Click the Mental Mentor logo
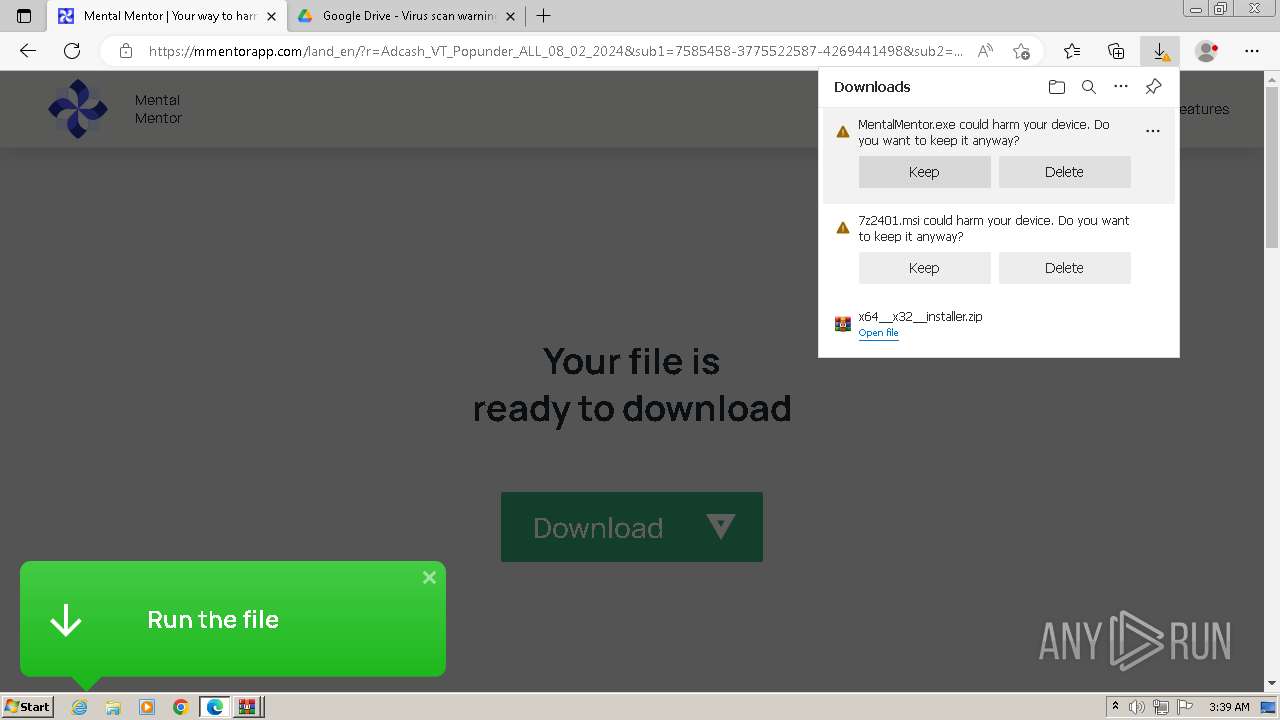Image resolution: width=1280 pixels, height=720 pixels. pyautogui.click(x=77, y=109)
